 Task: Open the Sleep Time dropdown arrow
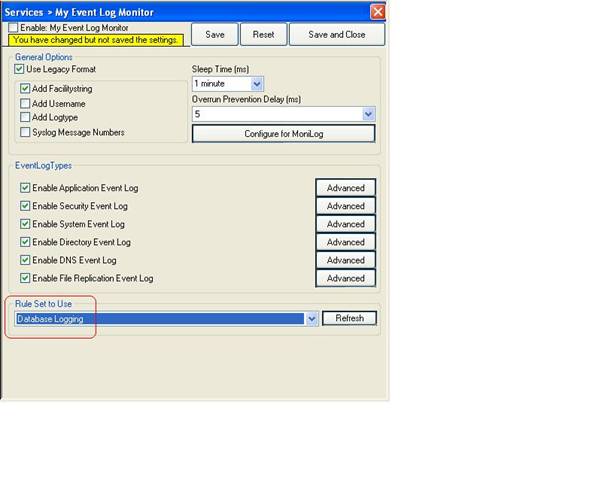(257, 84)
